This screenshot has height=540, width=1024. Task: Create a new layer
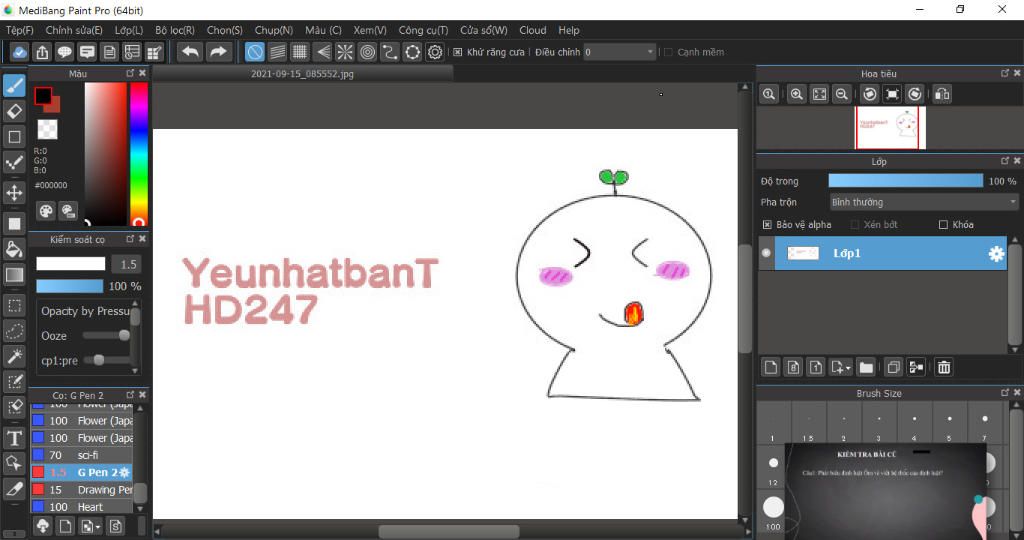point(771,367)
